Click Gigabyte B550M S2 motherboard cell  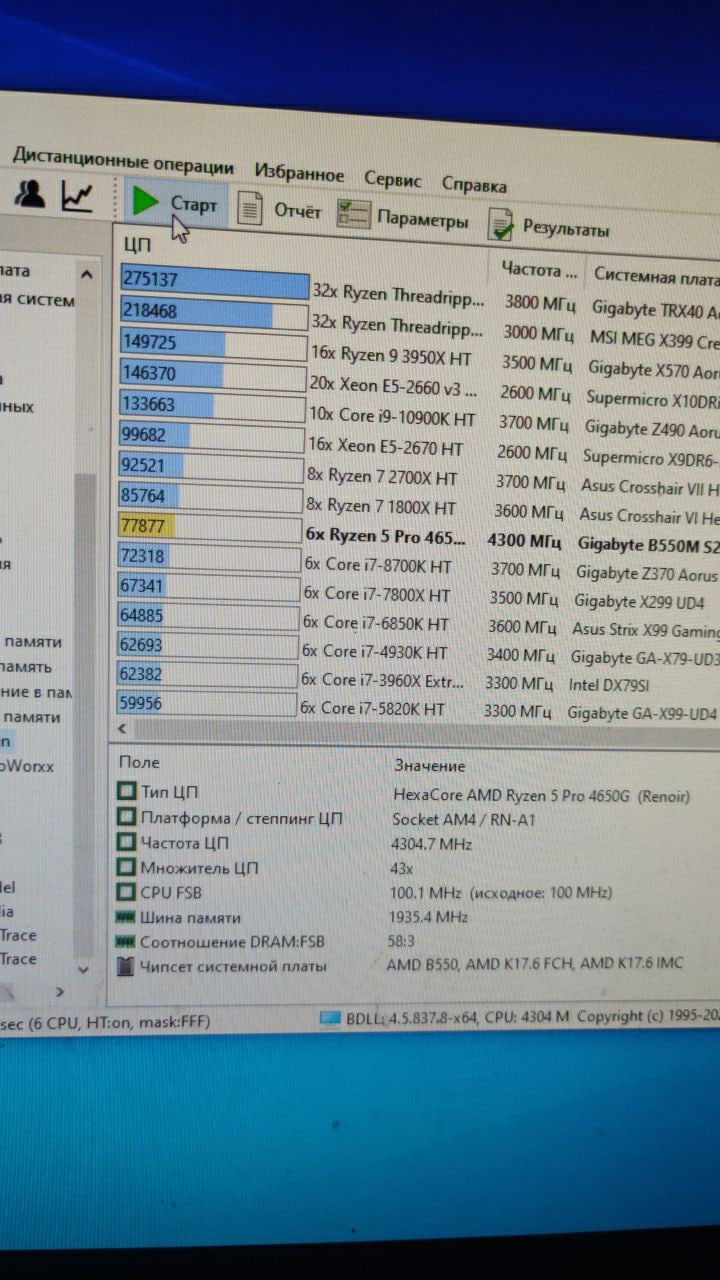[648, 545]
